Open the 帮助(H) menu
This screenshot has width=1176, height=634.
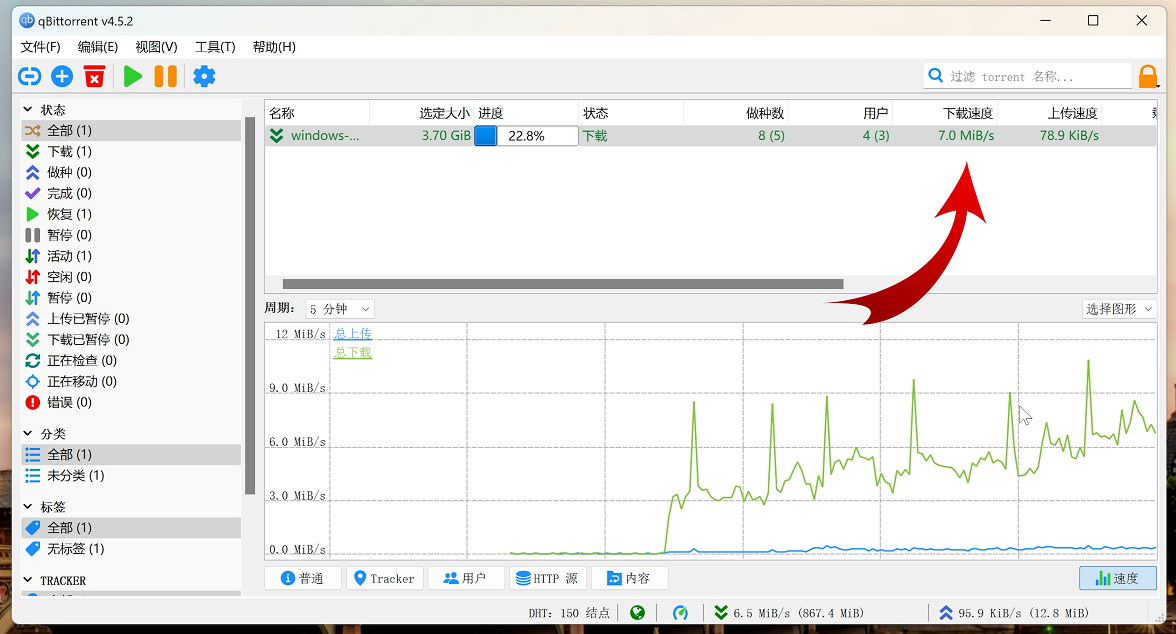click(x=274, y=47)
